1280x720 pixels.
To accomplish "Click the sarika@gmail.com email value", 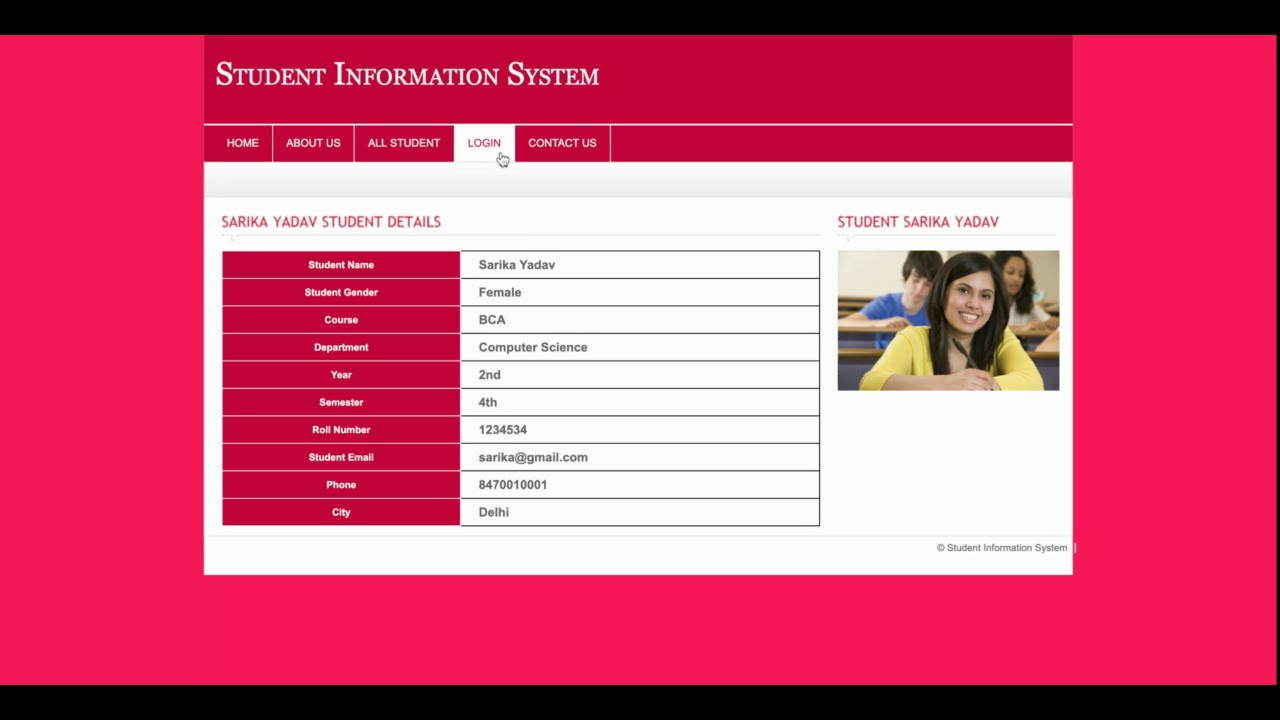I will (533, 457).
